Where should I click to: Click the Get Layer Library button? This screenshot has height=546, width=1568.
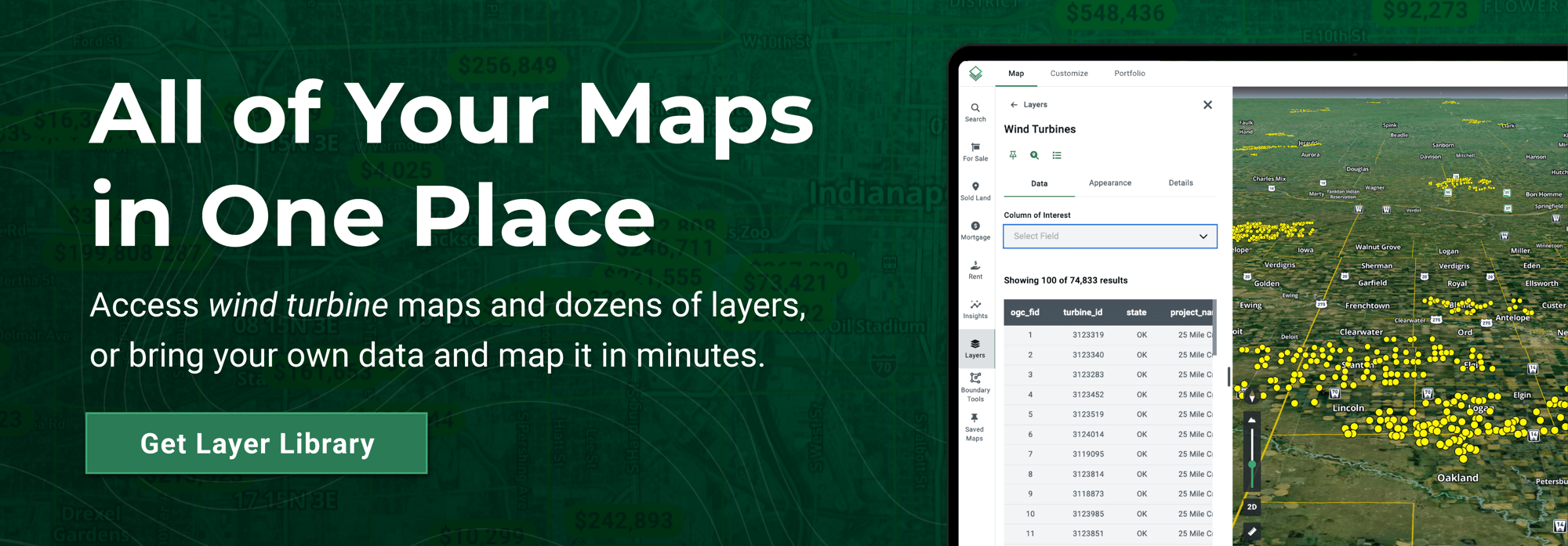[256, 443]
